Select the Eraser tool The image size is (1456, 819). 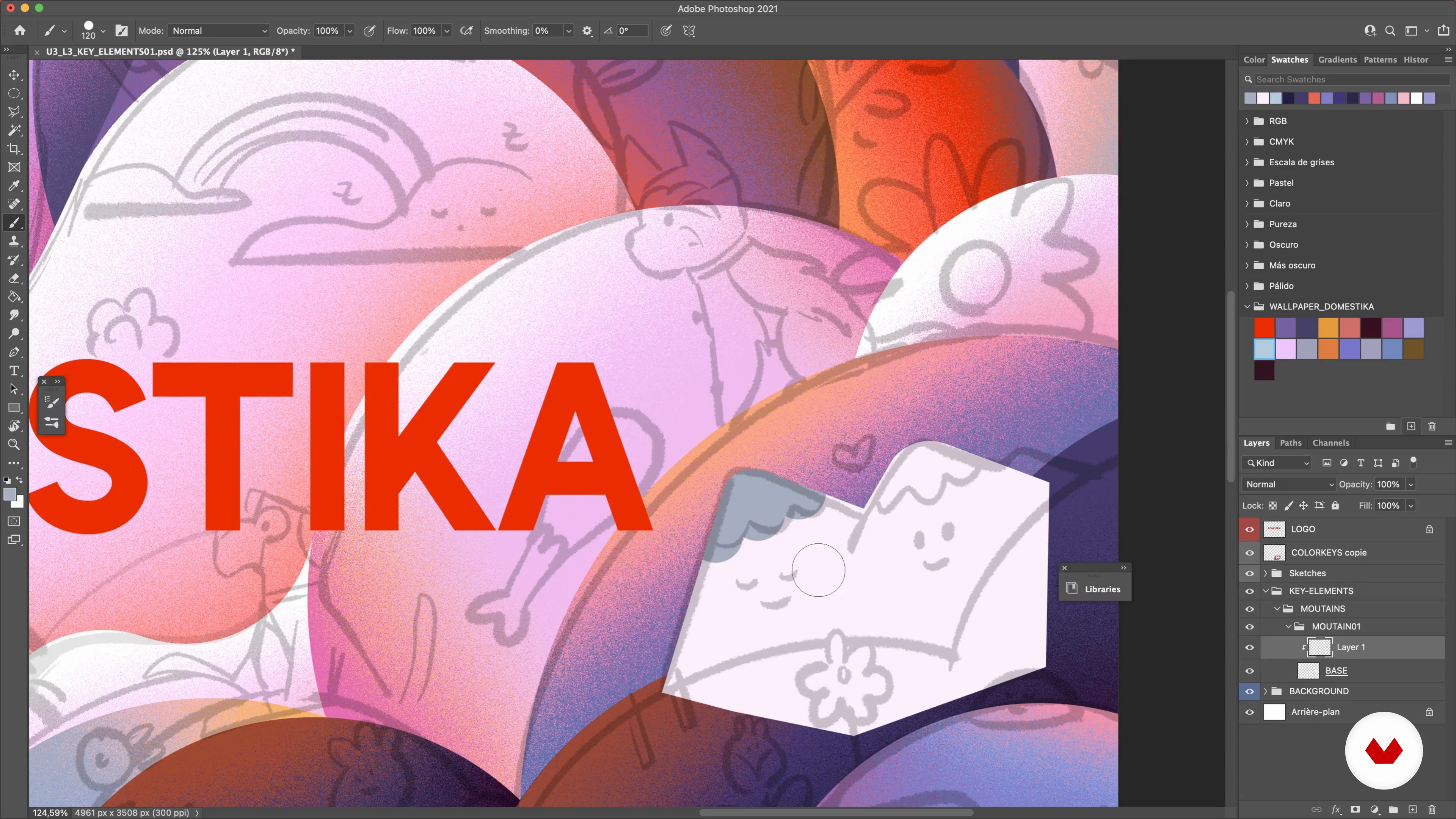[x=14, y=278]
